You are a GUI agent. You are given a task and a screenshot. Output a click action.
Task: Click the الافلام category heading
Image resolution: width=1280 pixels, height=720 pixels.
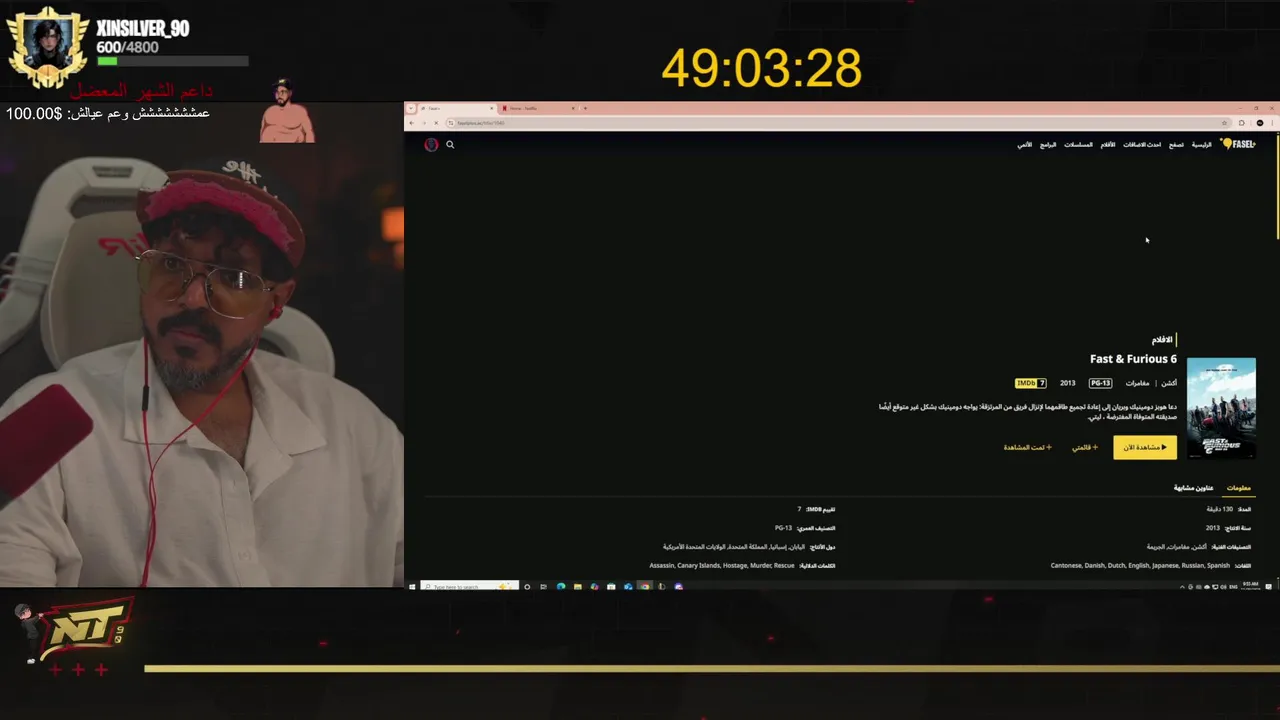1162,340
